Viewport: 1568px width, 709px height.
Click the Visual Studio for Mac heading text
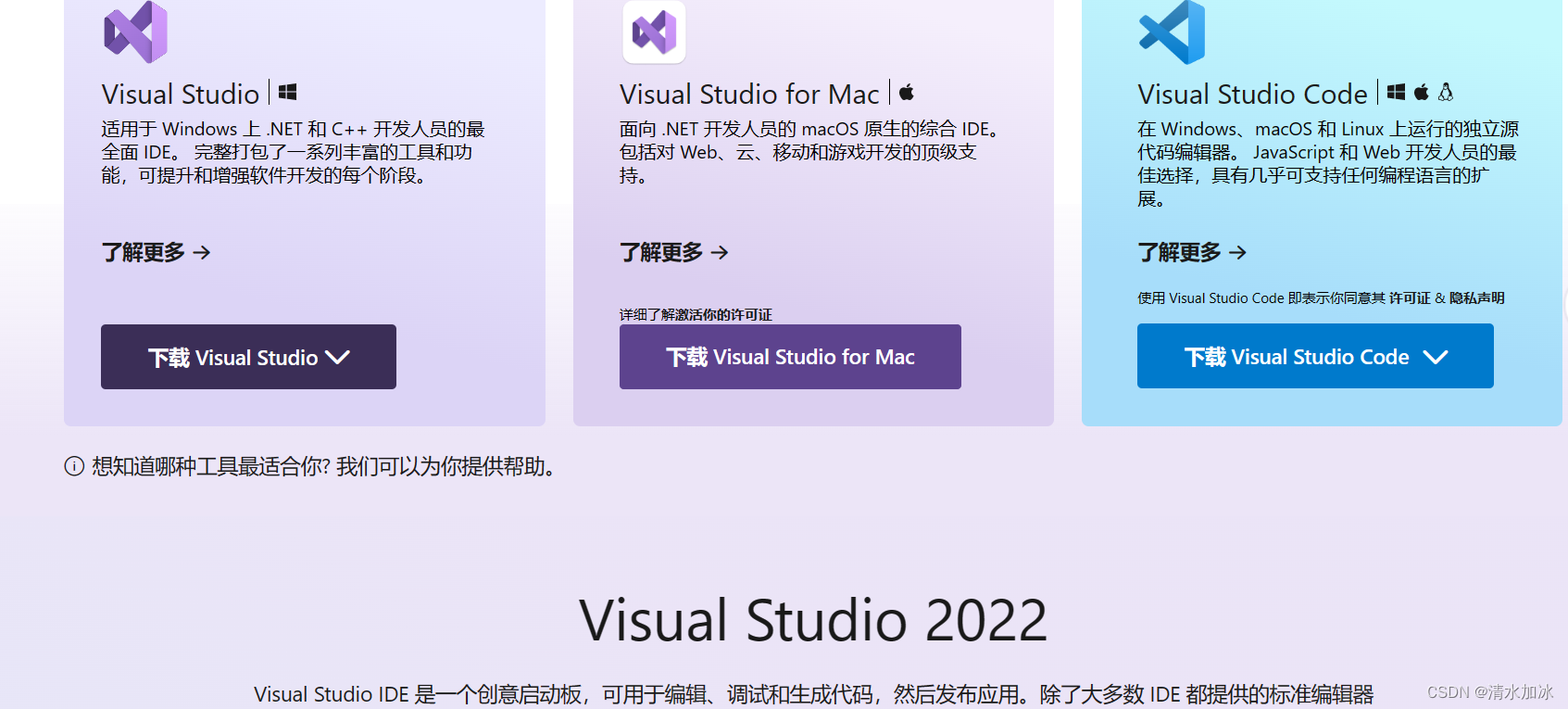(x=749, y=94)
